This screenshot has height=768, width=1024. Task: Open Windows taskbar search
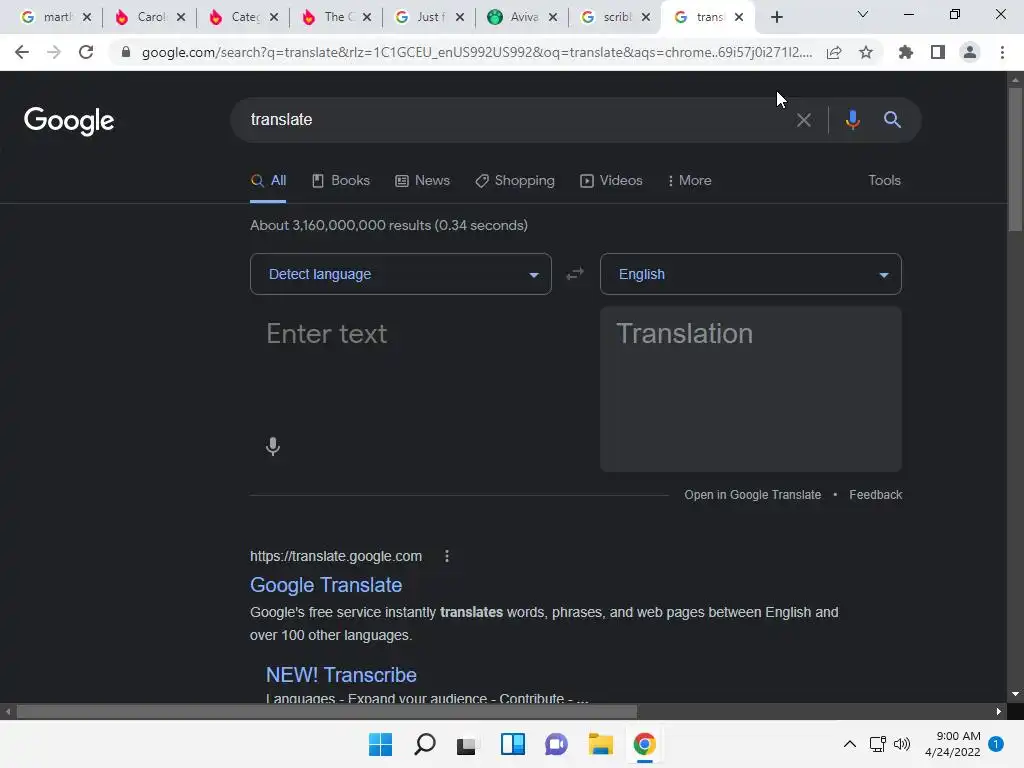coord(424,744)
